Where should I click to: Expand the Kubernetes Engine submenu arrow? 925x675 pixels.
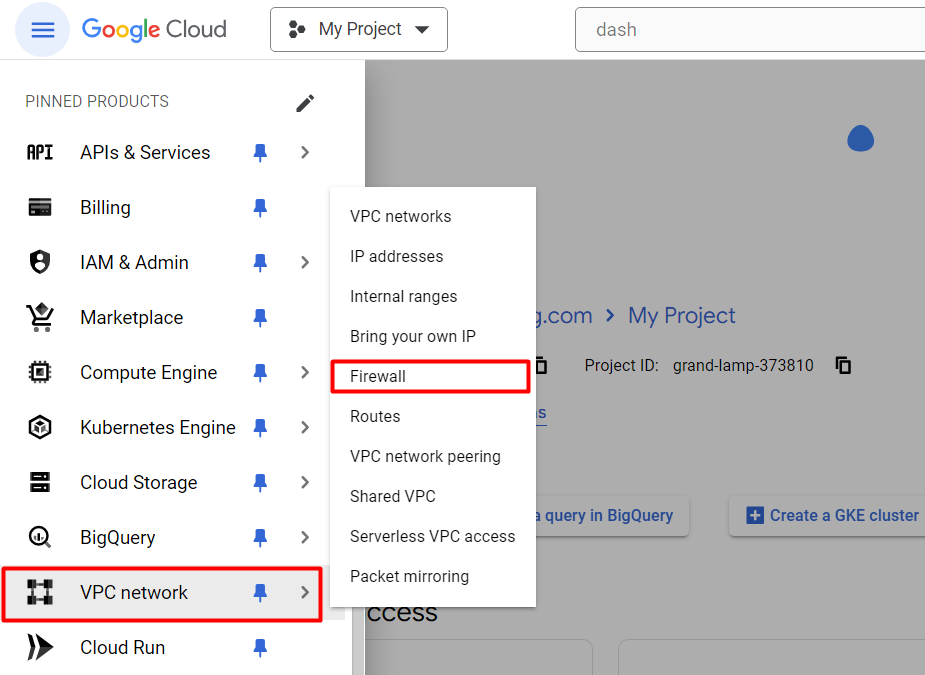pyautogui.click(x=305, y=427)
